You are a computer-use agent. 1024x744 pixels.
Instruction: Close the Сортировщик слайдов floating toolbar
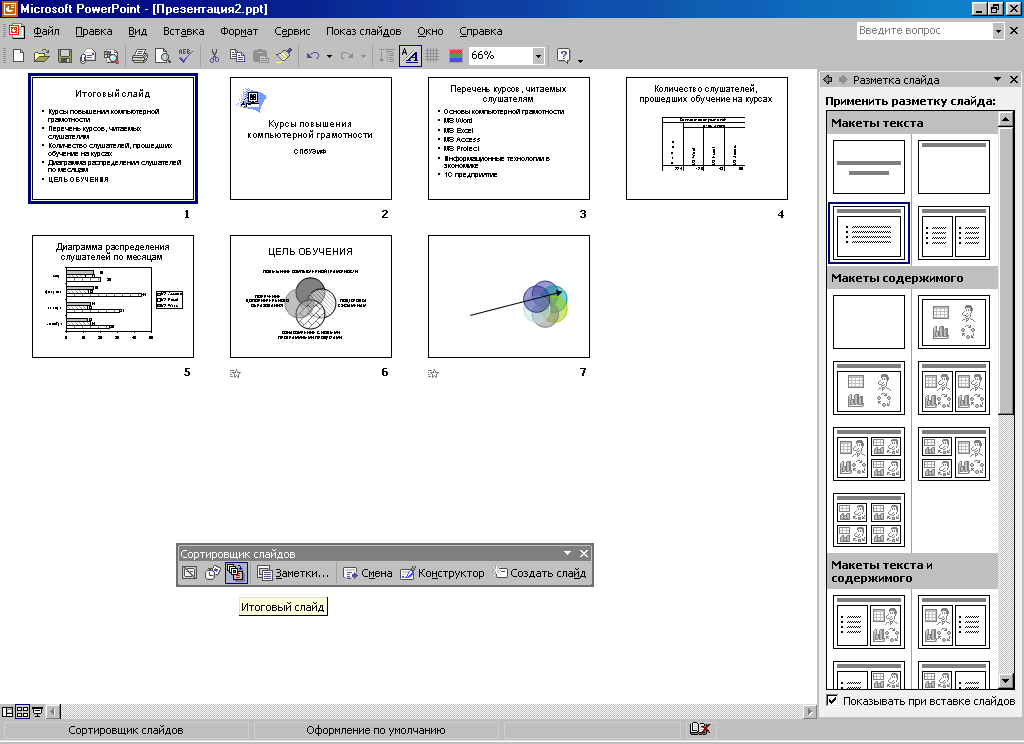point(584,553)
